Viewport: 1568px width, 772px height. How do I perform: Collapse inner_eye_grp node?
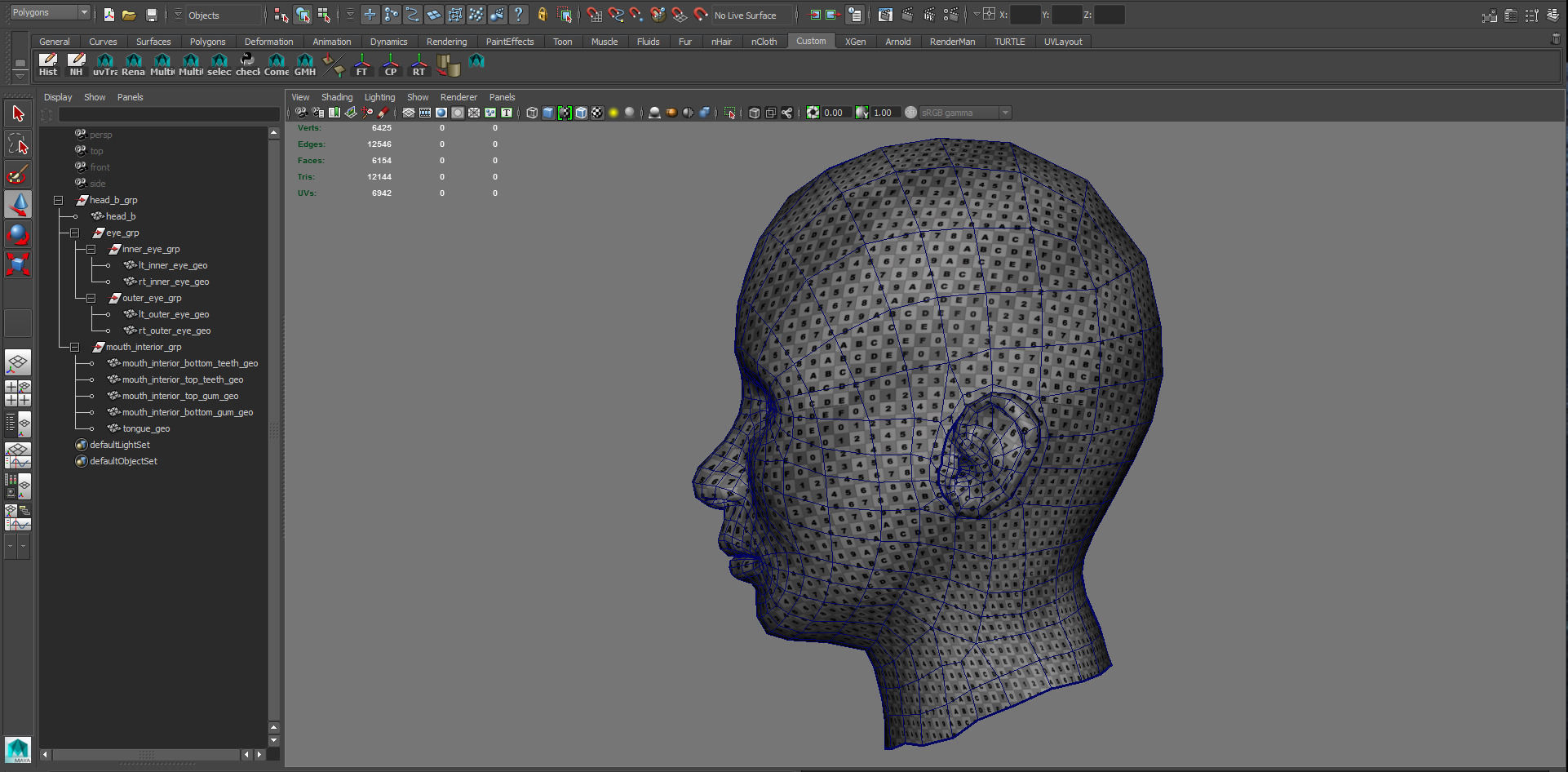pos(91,249)
